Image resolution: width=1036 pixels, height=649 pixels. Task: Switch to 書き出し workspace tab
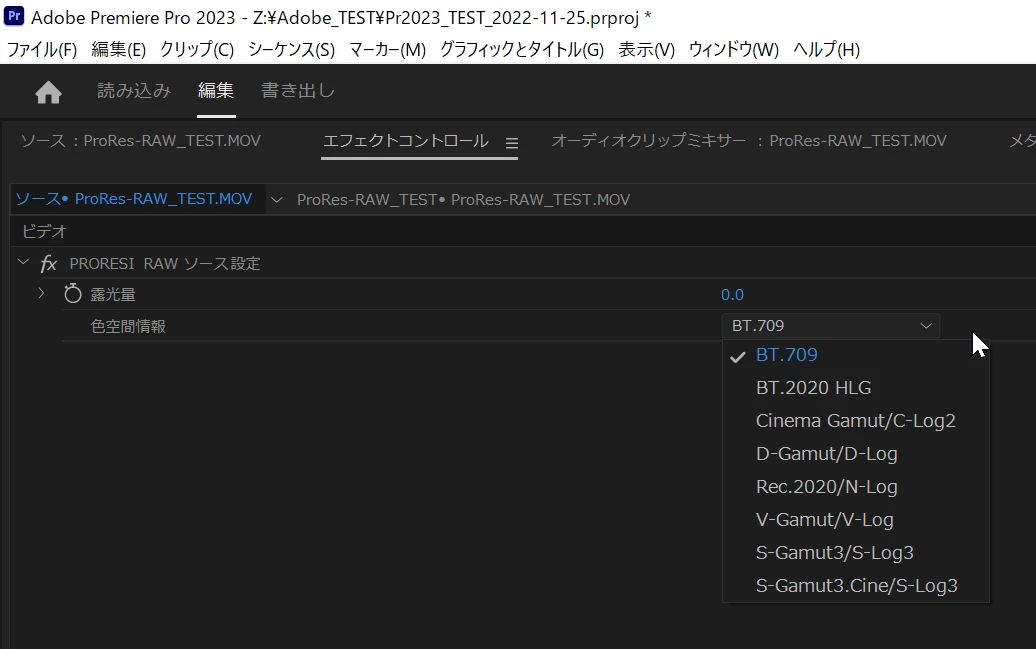point(298,91)
